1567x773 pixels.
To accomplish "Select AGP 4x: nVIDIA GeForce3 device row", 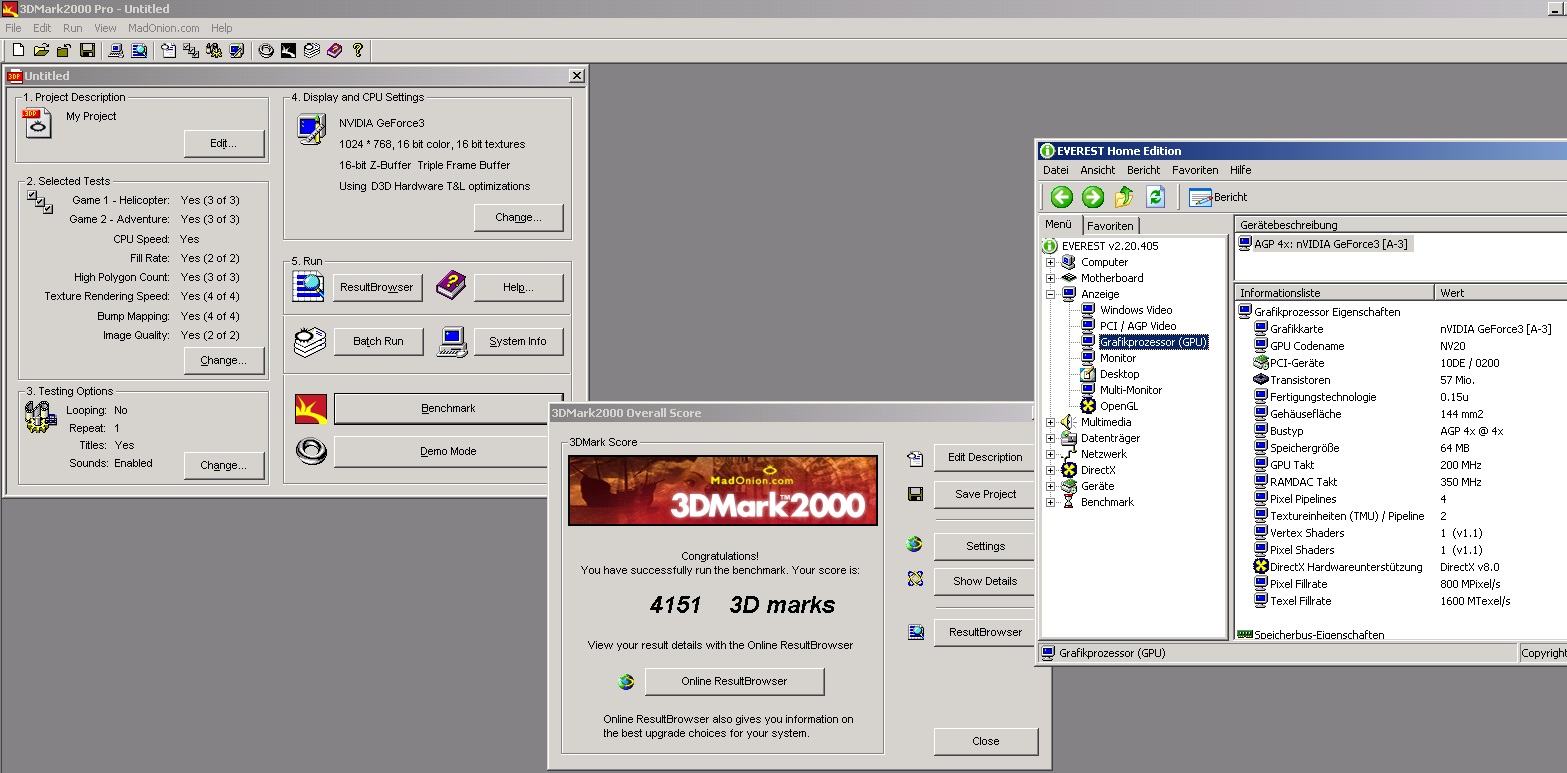I will (x=1324, y=243).
